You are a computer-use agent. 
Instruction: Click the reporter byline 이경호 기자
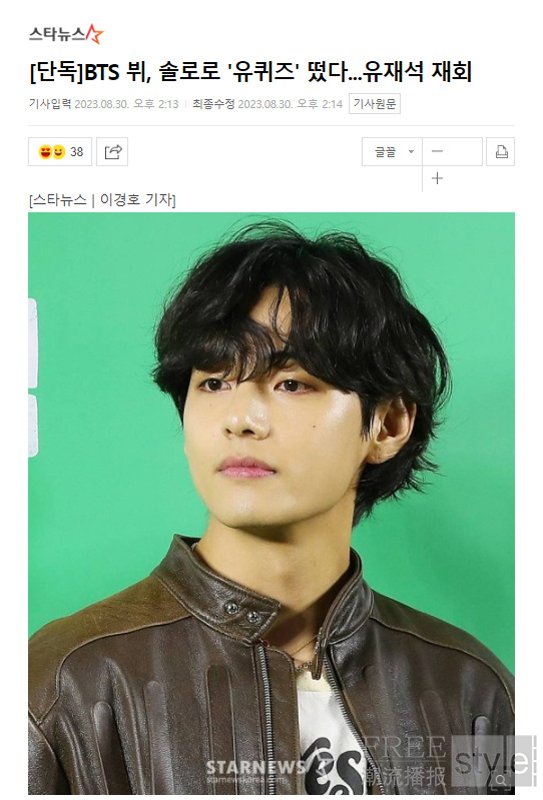click(136, 199)
